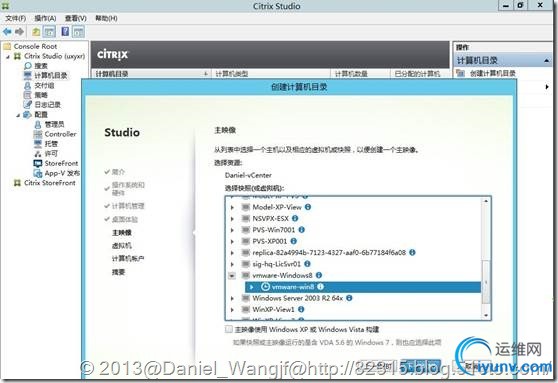Click the info icon beside the replica-82a4994b entry
This screenshot has width=558, height=383.
click(412, 252)
